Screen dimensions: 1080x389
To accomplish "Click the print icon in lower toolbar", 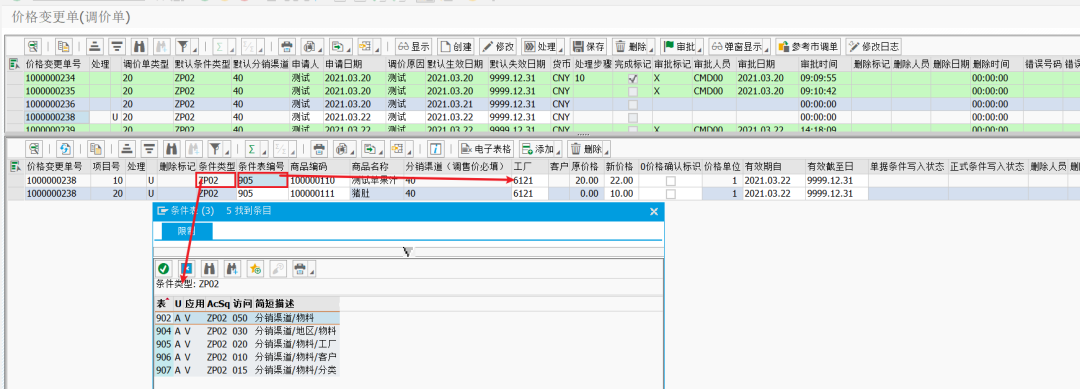I will click(x=320, y=148).
